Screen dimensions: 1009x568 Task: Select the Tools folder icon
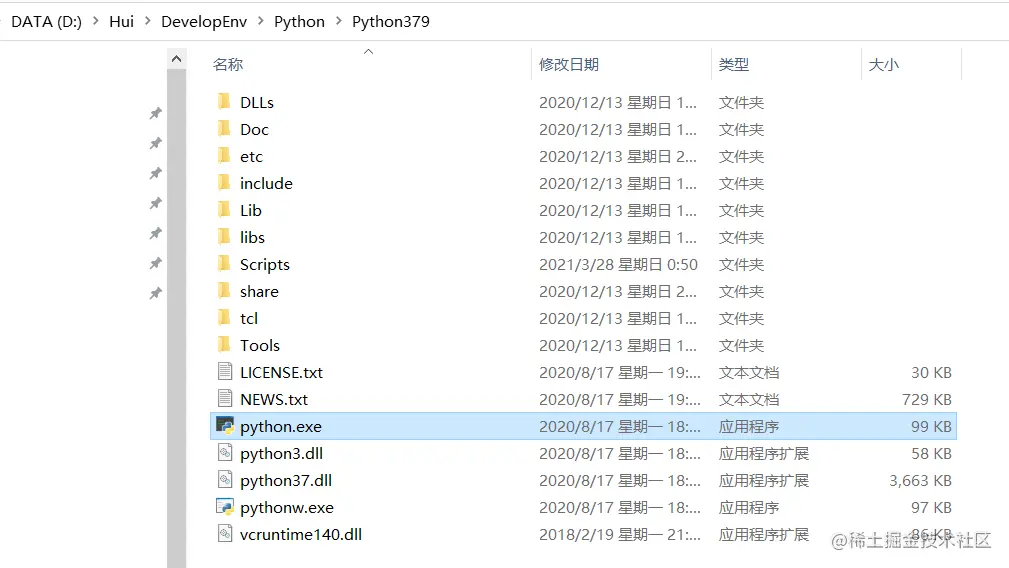click(224, 345)
